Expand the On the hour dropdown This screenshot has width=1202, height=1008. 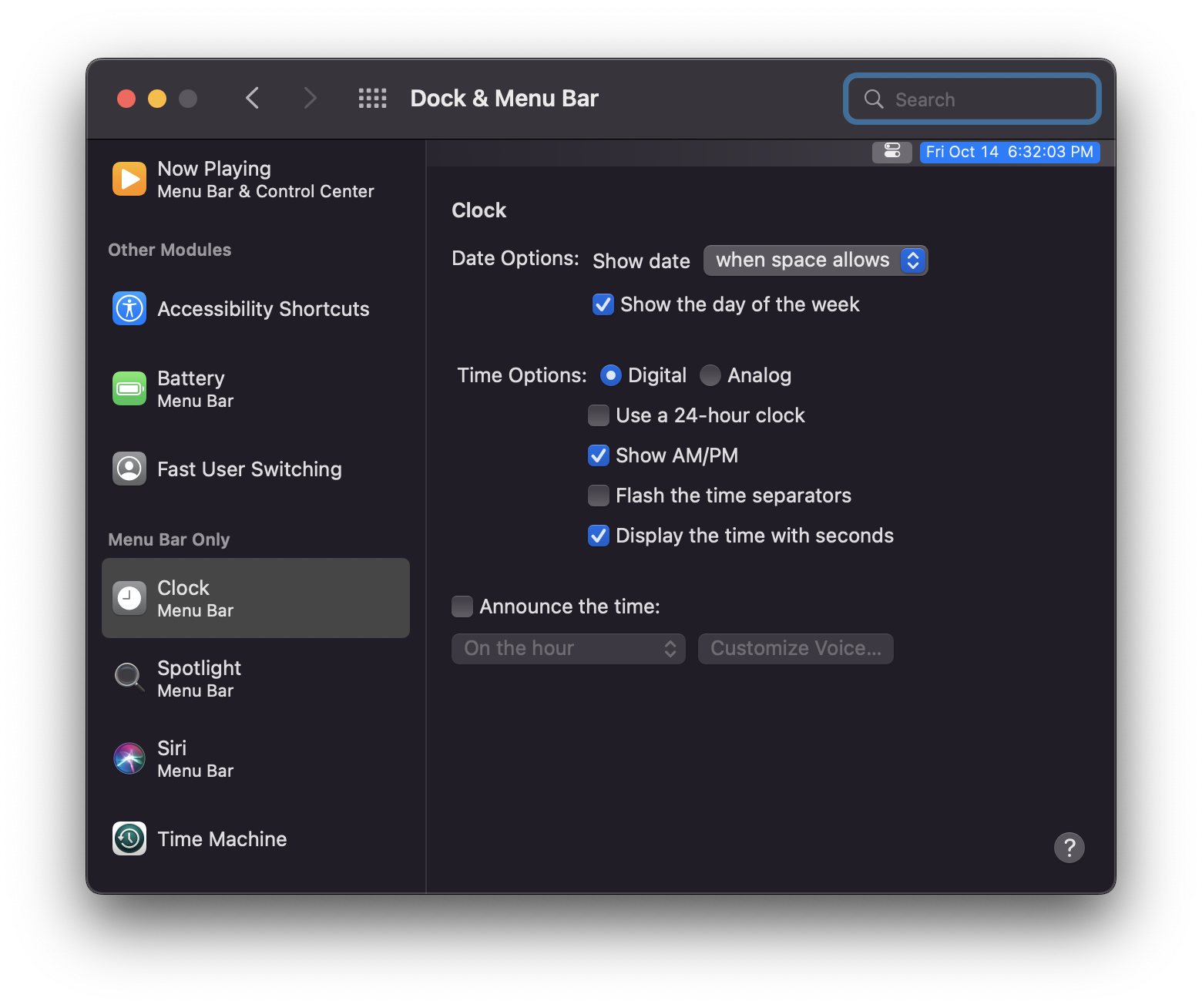tap(568, 649)
